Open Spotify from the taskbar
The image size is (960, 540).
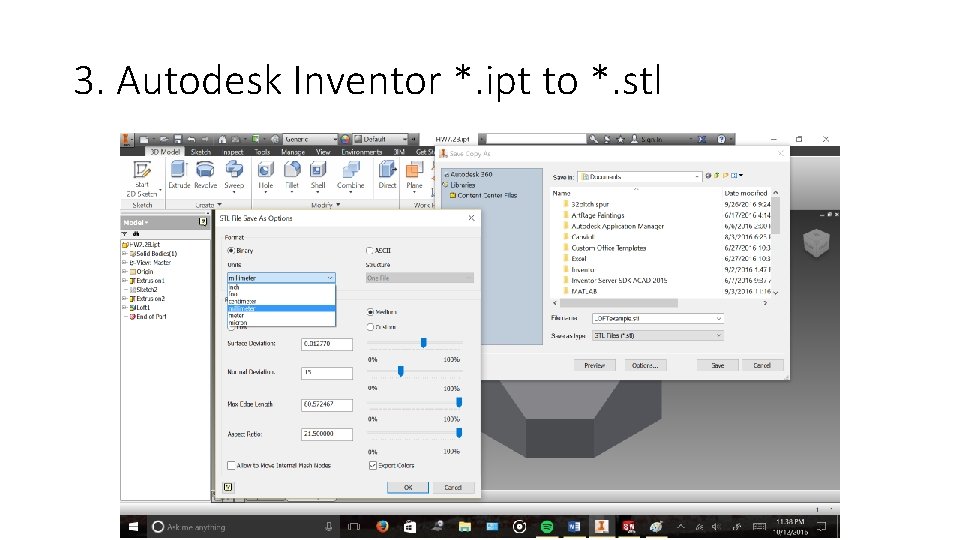[547, 527]
